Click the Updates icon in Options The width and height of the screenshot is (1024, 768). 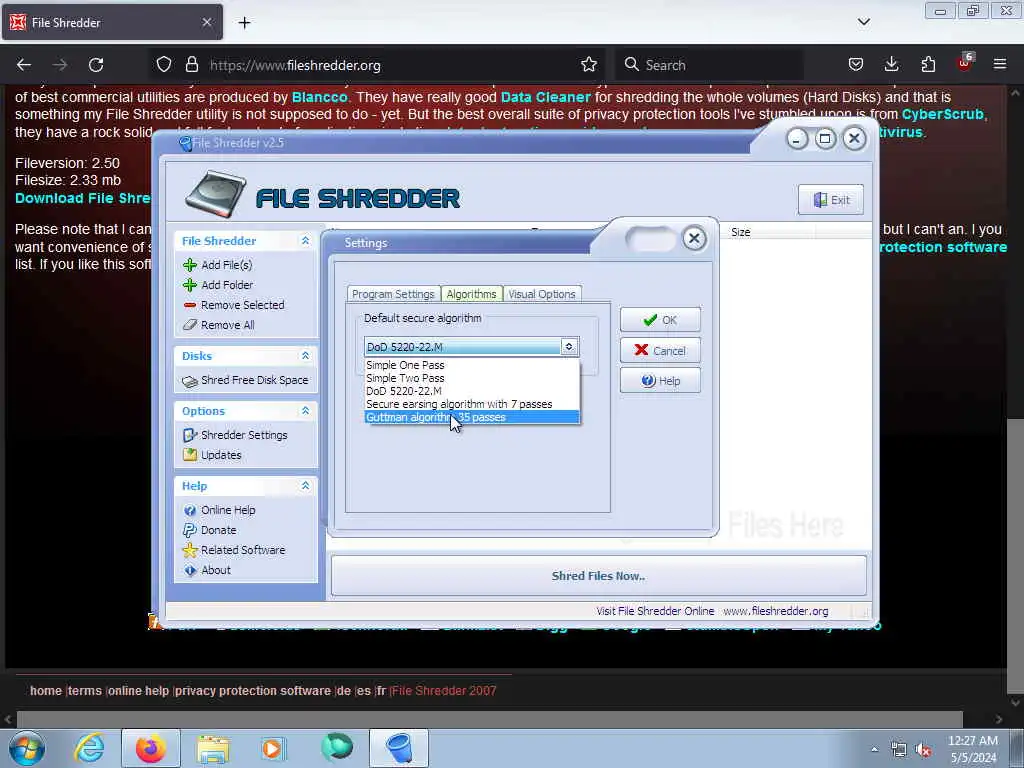[190, 455]
